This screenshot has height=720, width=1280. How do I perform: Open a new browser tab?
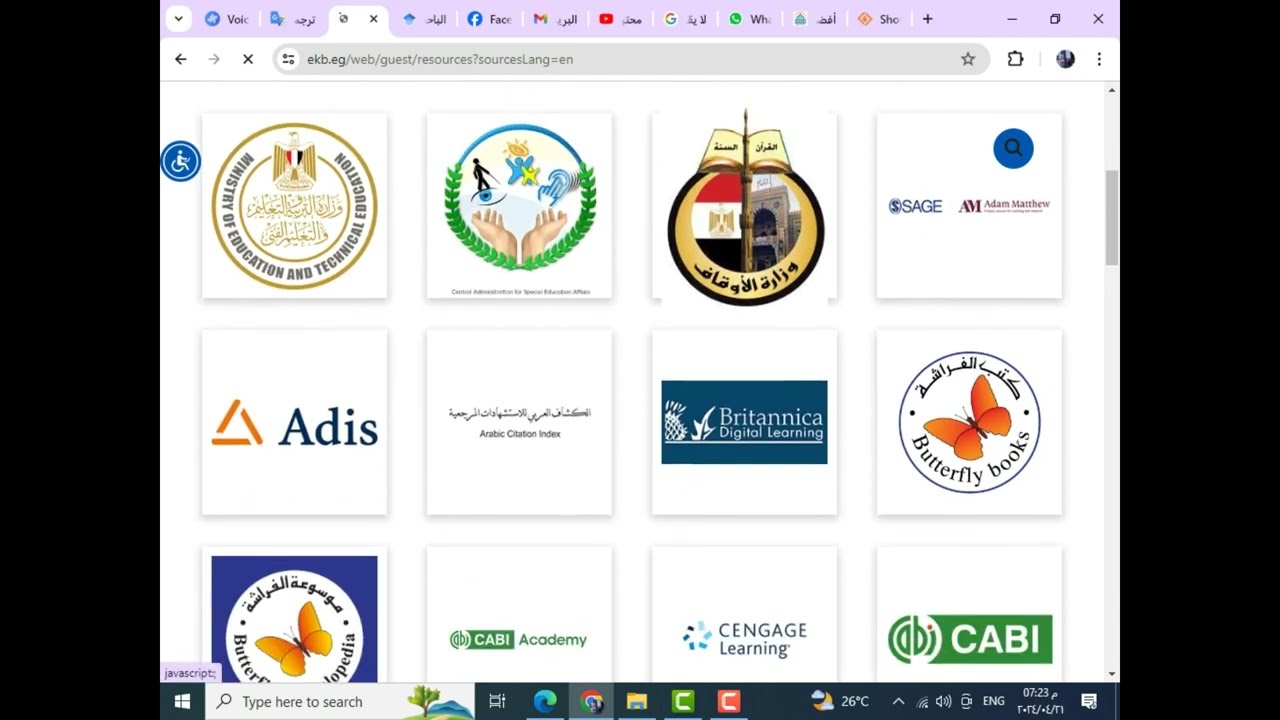(927, 19)
